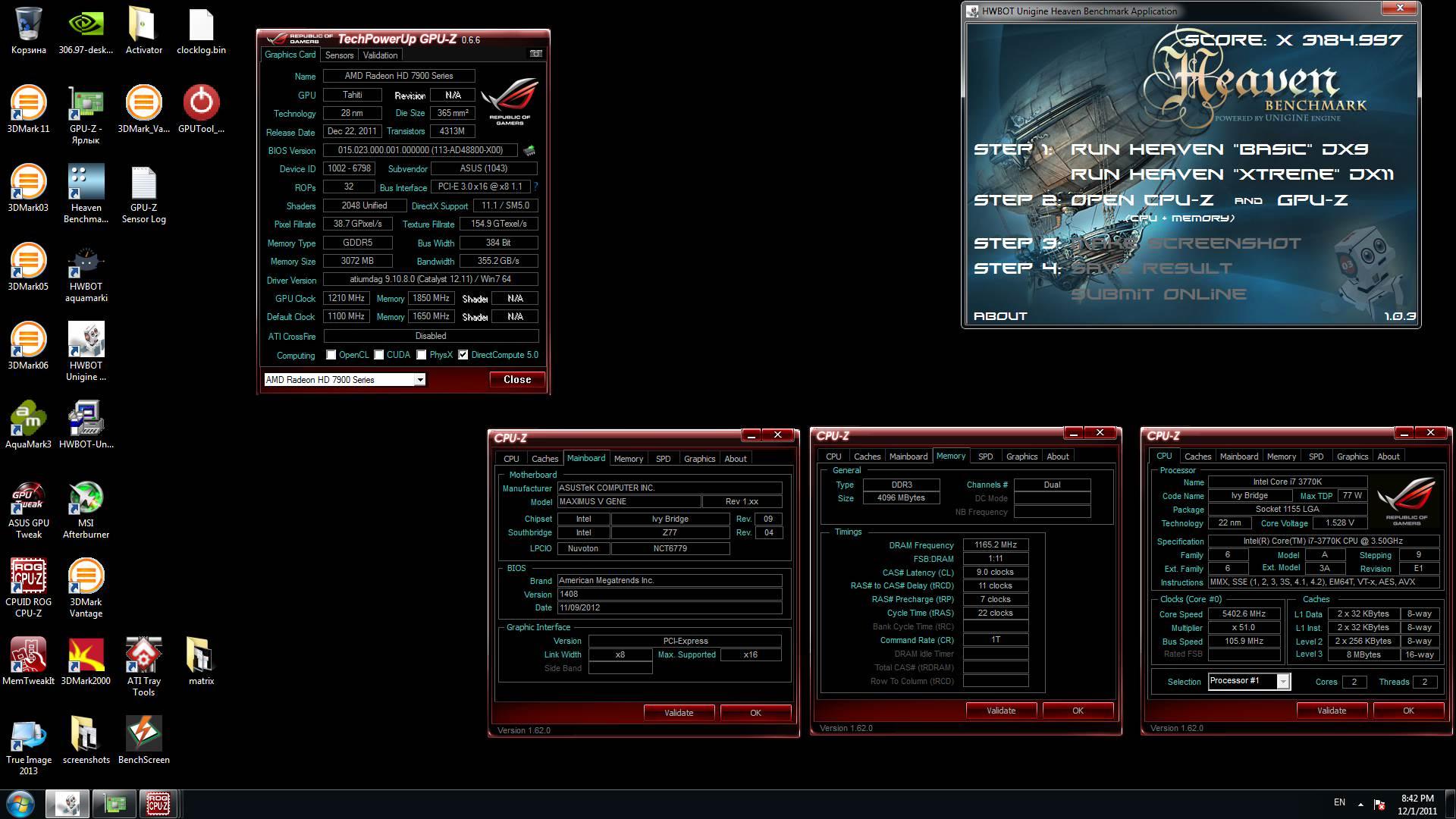The width and height of the screenshot is (1456, 819).
Task: Click Run Heaven "Xtreme" DX11
Action: [x=1232, y=174]
